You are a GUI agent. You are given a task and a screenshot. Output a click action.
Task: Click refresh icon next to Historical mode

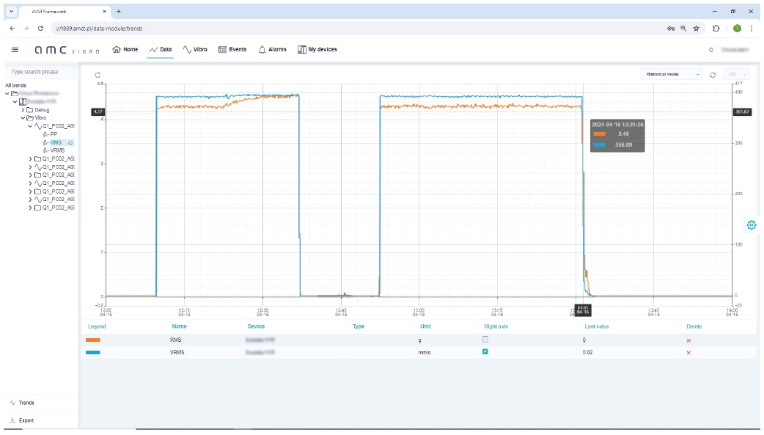point(712,74)
